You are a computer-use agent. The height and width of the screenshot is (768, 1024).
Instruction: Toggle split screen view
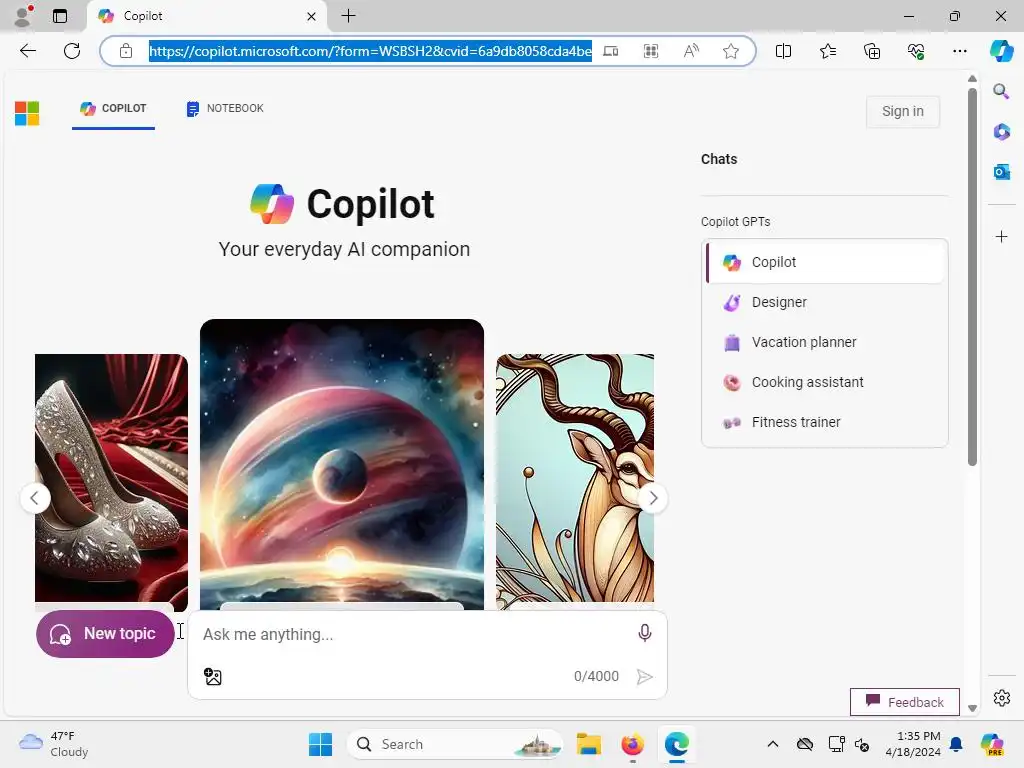click(x=783, y=51)
